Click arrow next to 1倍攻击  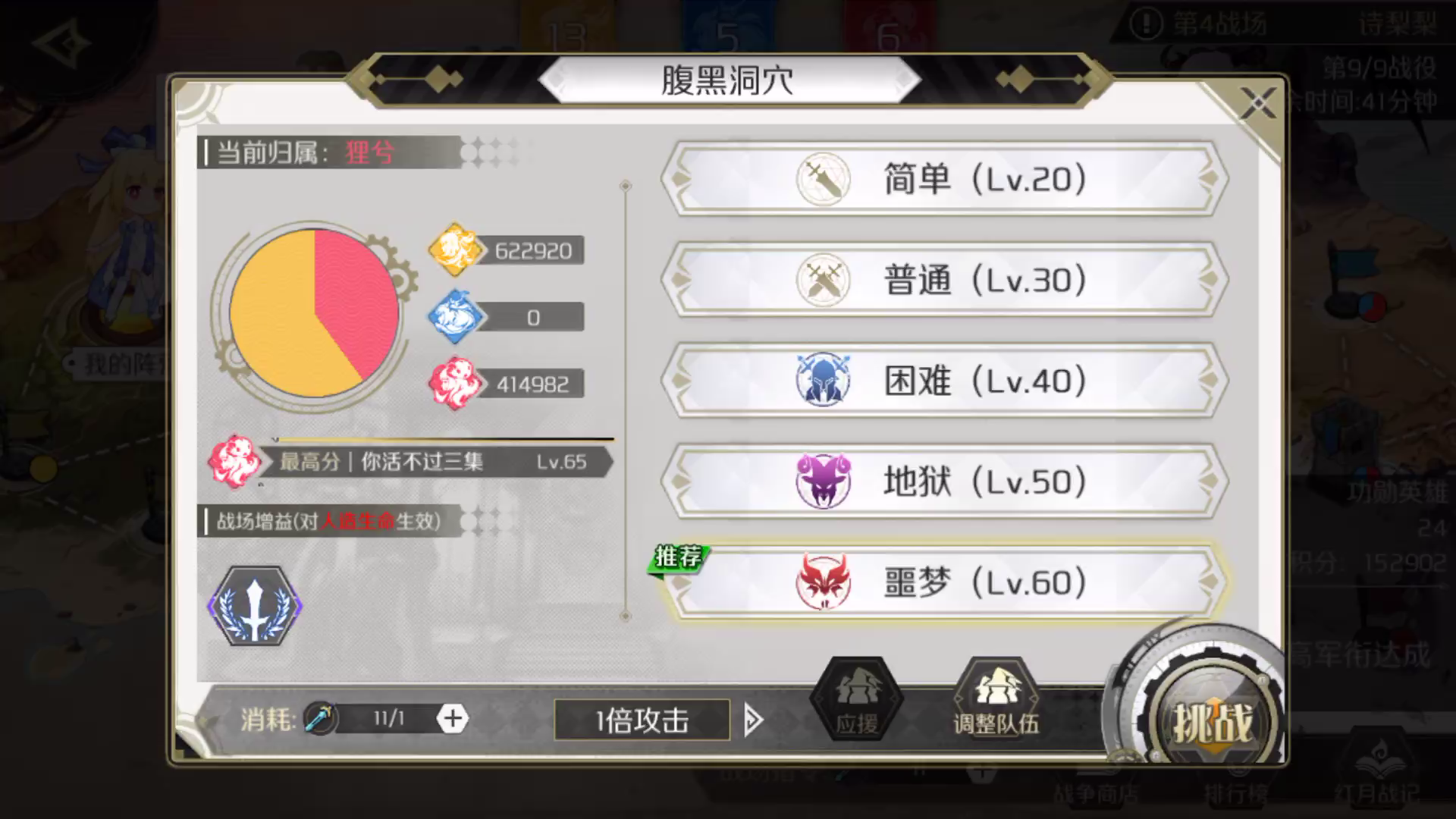[753, 720]
